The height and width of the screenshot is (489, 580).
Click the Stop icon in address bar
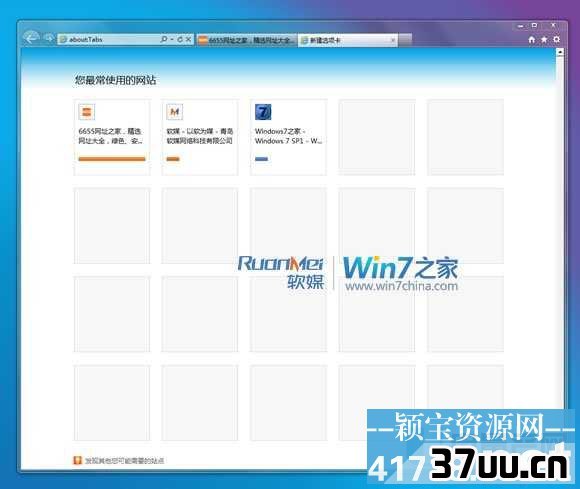tap(188, 39)
